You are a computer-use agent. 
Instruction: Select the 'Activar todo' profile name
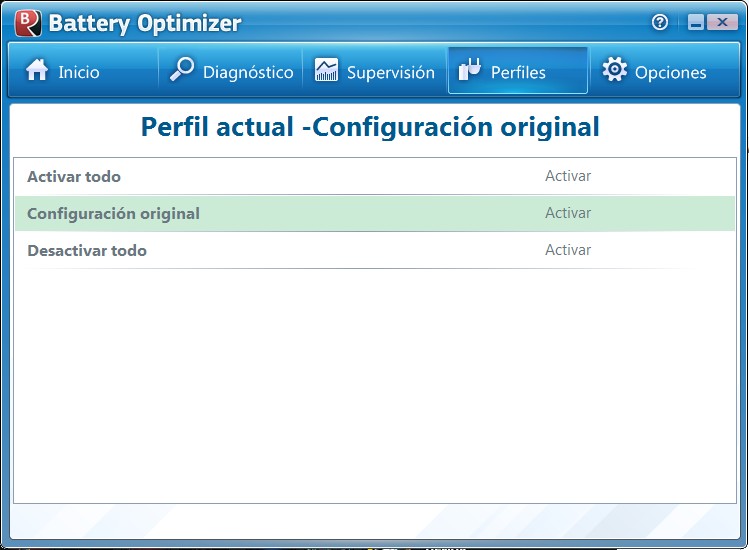(74, 176)
